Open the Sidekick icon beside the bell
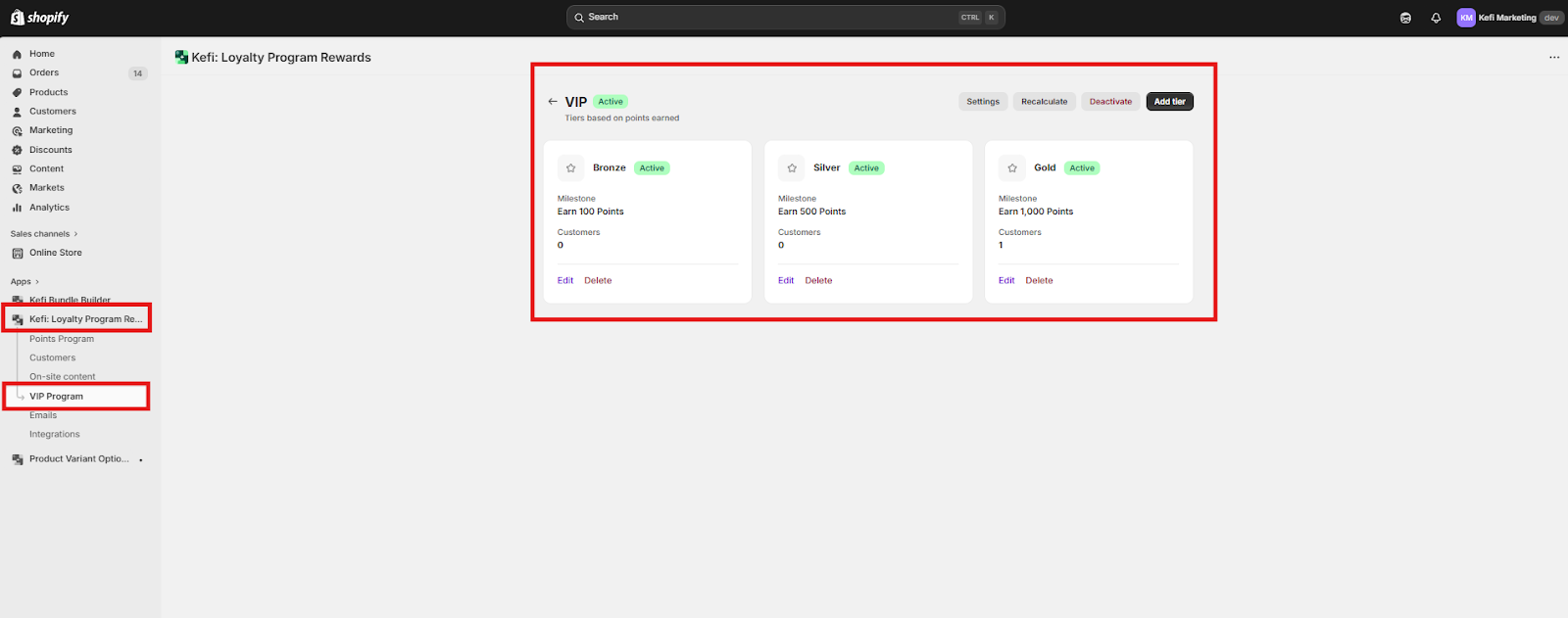The width and height of the screenshot is (1568, 618). 1405,18
